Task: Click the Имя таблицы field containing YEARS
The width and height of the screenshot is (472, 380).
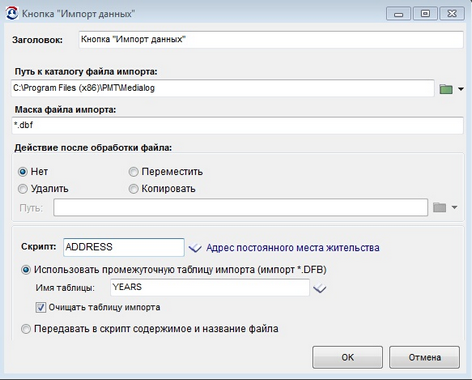Action: tap(210, 287)
